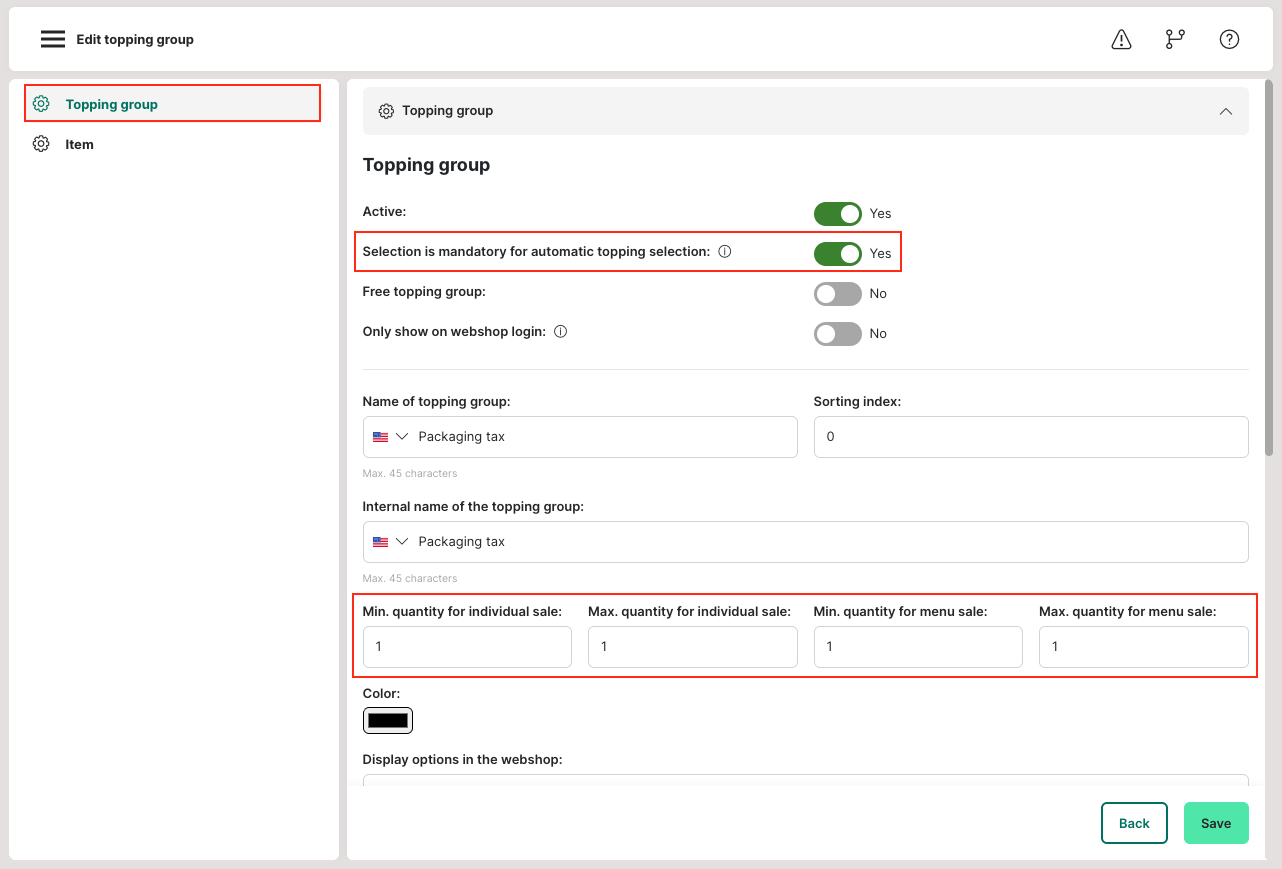Open language dropdown for Name of topping group

point(402,437)
